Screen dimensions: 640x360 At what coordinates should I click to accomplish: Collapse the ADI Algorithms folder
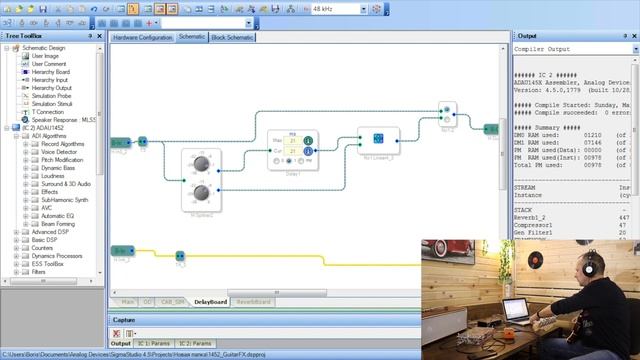click(x=16, y=136)
